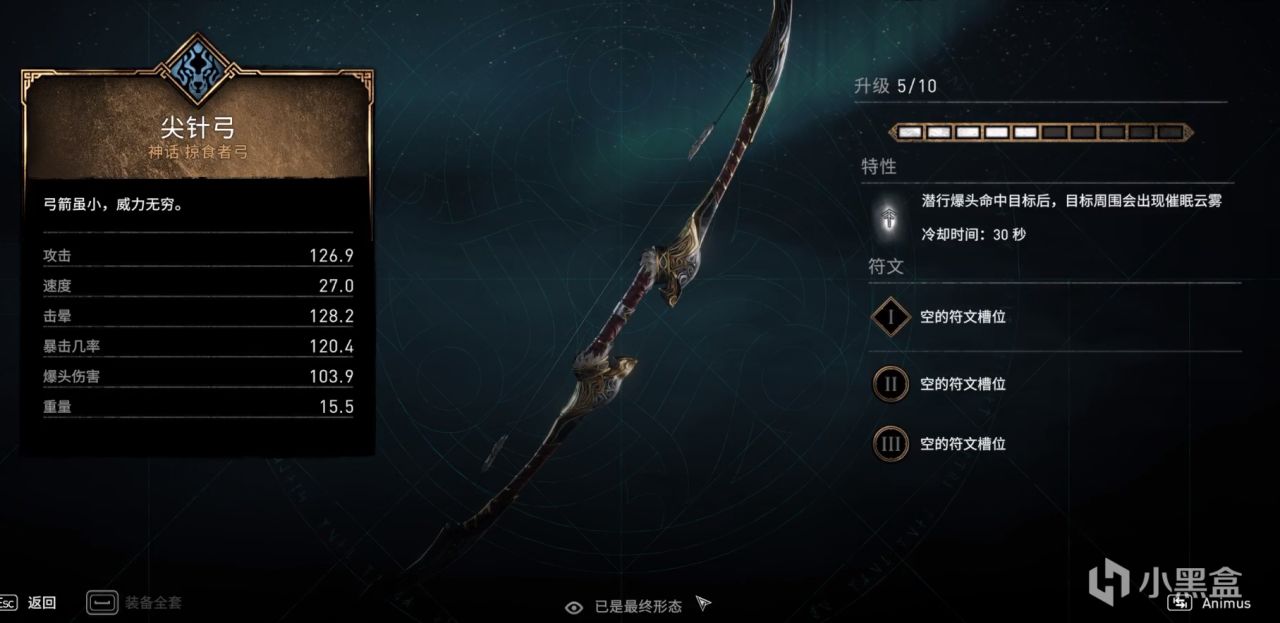The width and height of the screenshot is (1280, 623).
Task: Click the 空的符文槽位 label of slot II
Action: [x=963, y=384]
